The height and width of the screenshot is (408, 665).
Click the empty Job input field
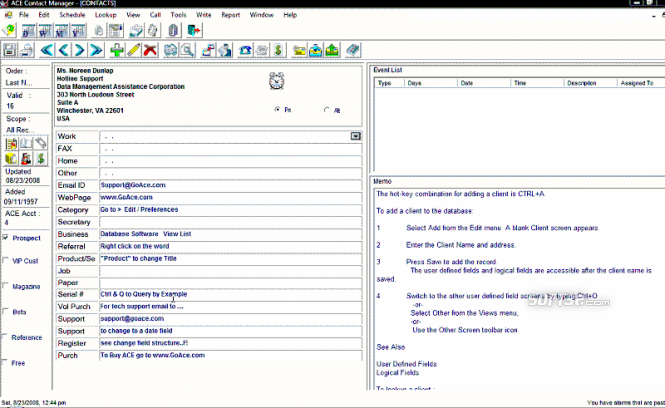click(x=231, y=271)
